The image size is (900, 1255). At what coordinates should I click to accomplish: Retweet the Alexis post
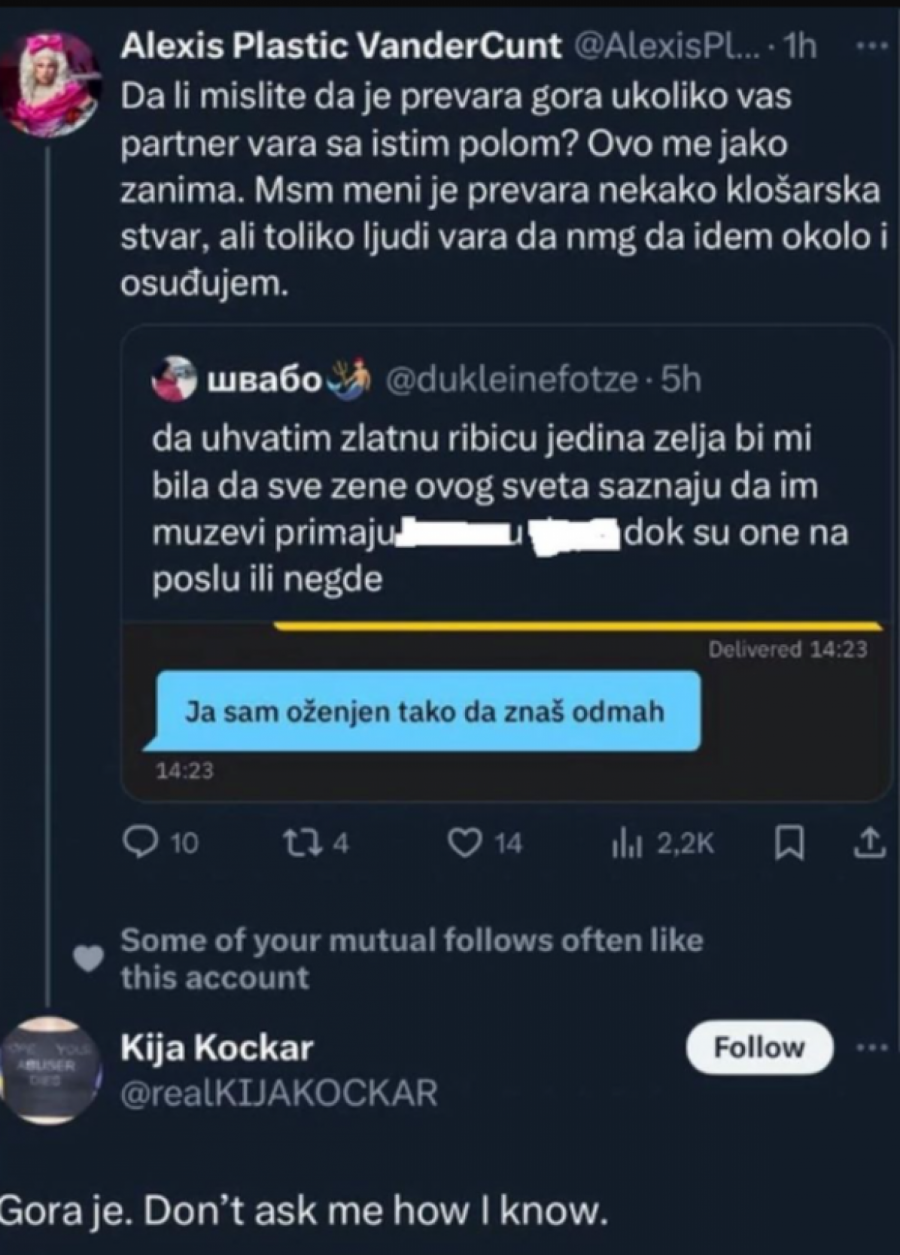pos(299,844)
